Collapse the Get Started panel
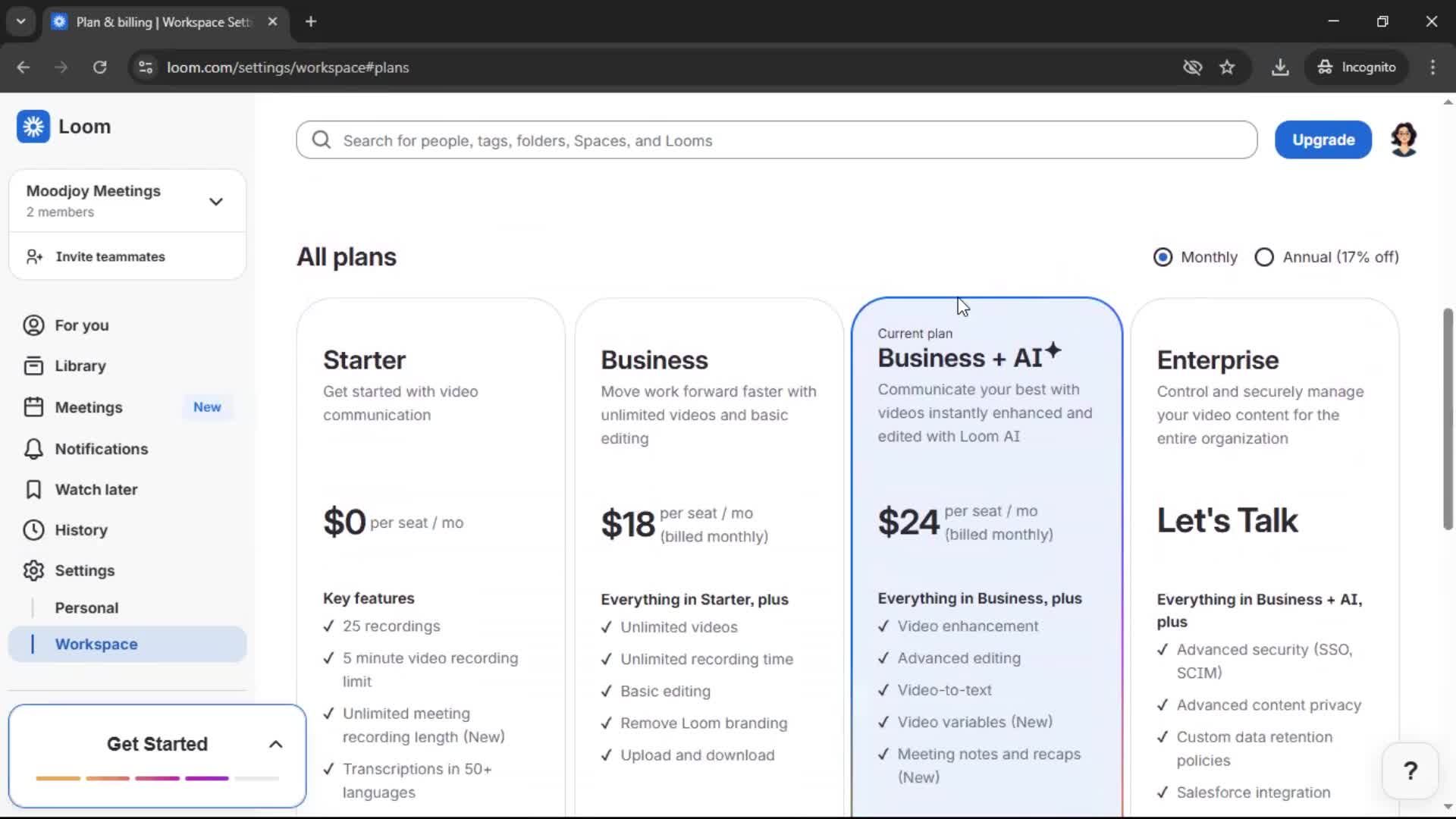1456x819 pixels. click(x=276, y=745)
